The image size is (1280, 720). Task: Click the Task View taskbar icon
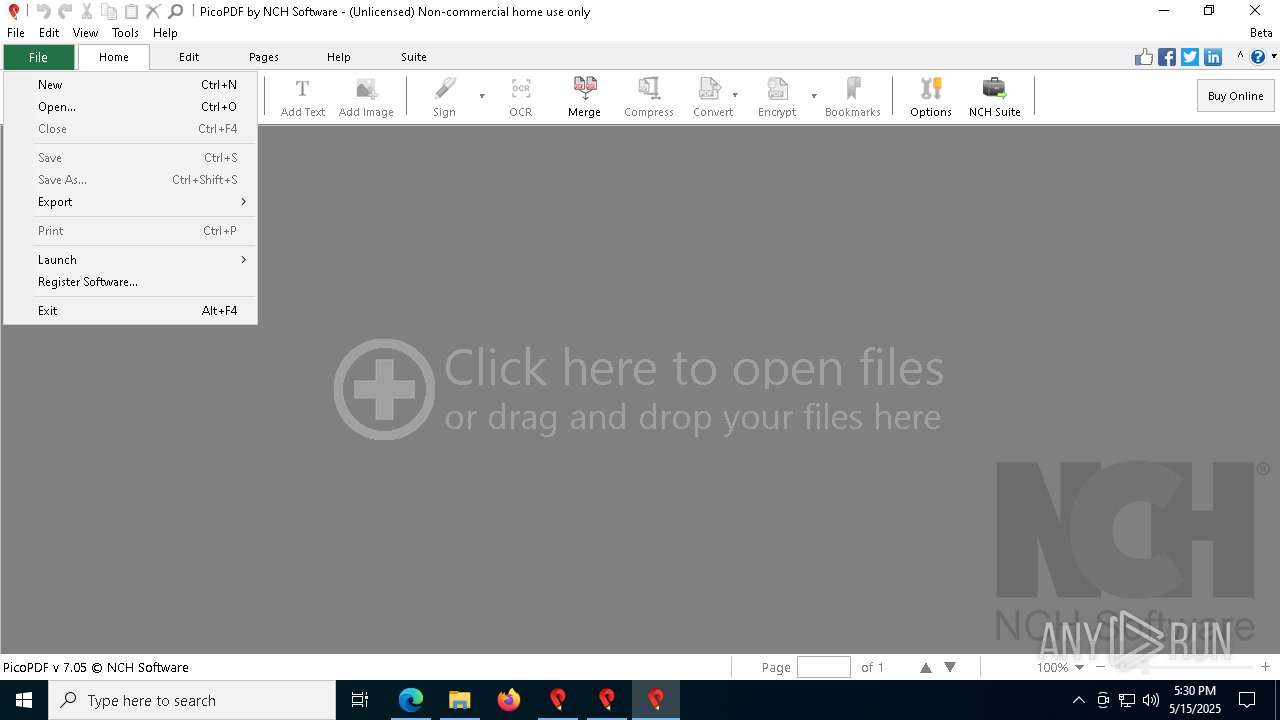(360, 700)
